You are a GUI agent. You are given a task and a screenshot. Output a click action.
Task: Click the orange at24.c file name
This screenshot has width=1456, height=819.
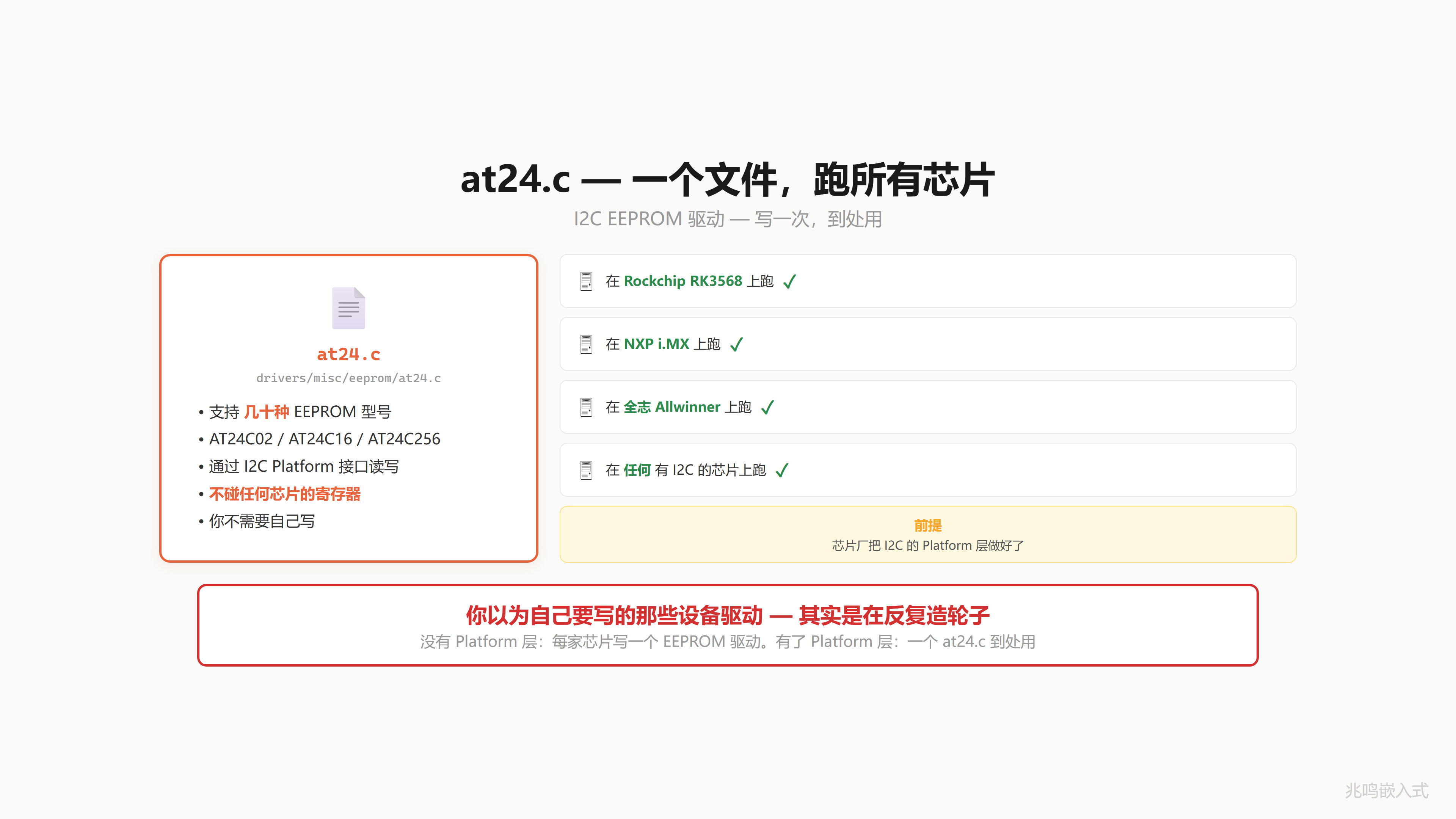point(348,355)
